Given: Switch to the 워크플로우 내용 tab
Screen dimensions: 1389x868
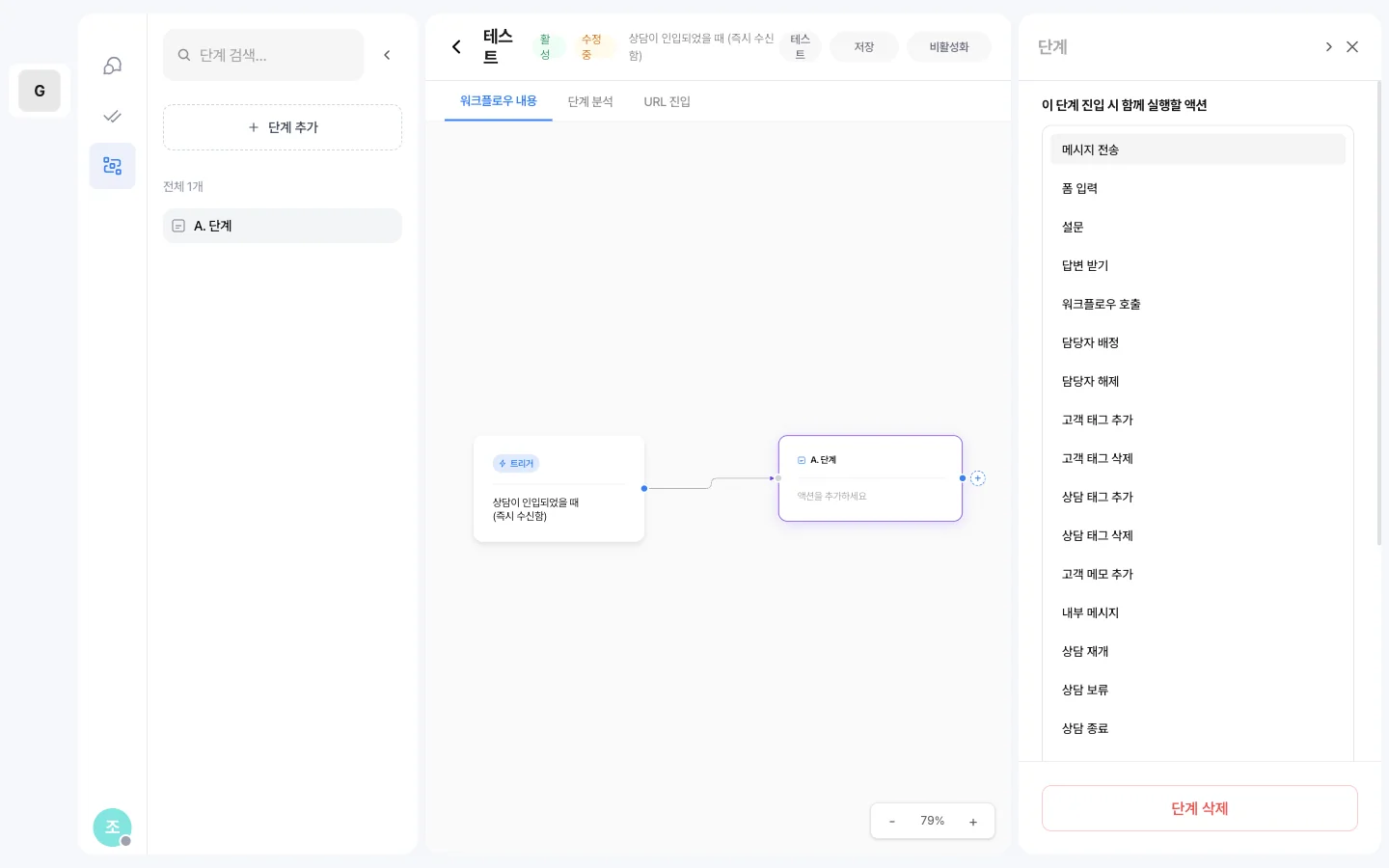Looking at the screenshot, I should click(498, 101).
